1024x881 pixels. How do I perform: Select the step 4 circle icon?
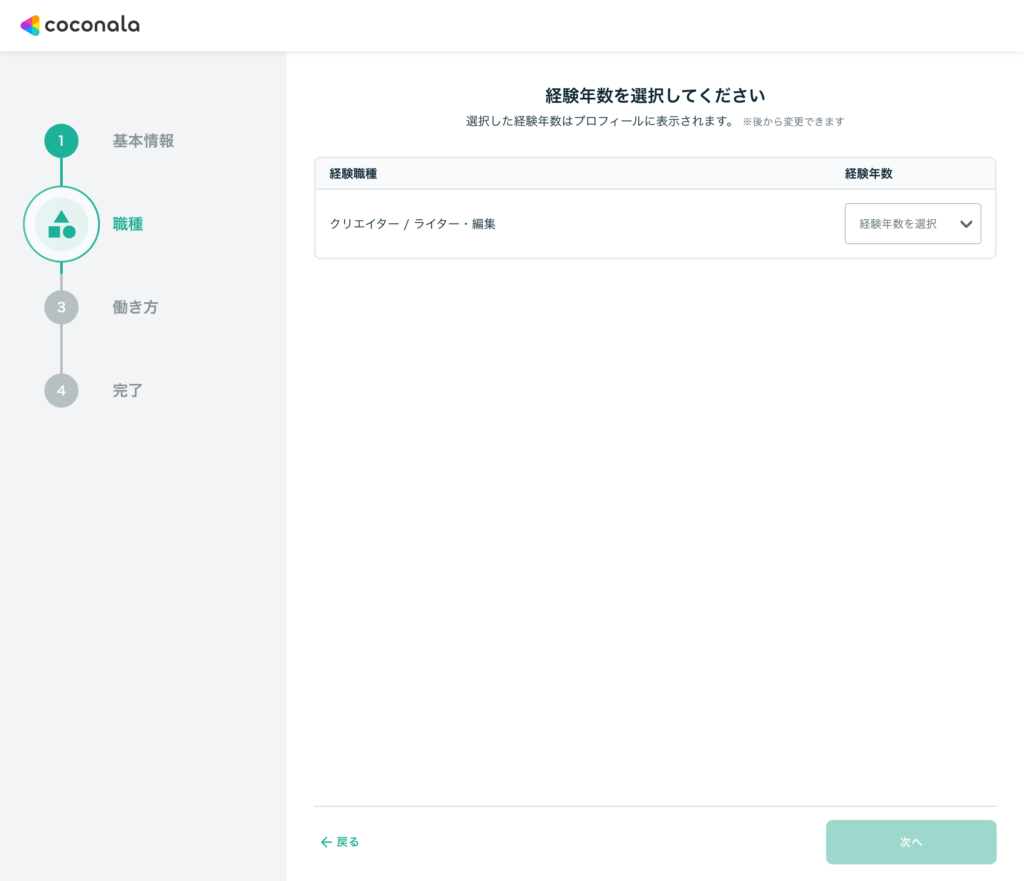click(x=61, y=390)
